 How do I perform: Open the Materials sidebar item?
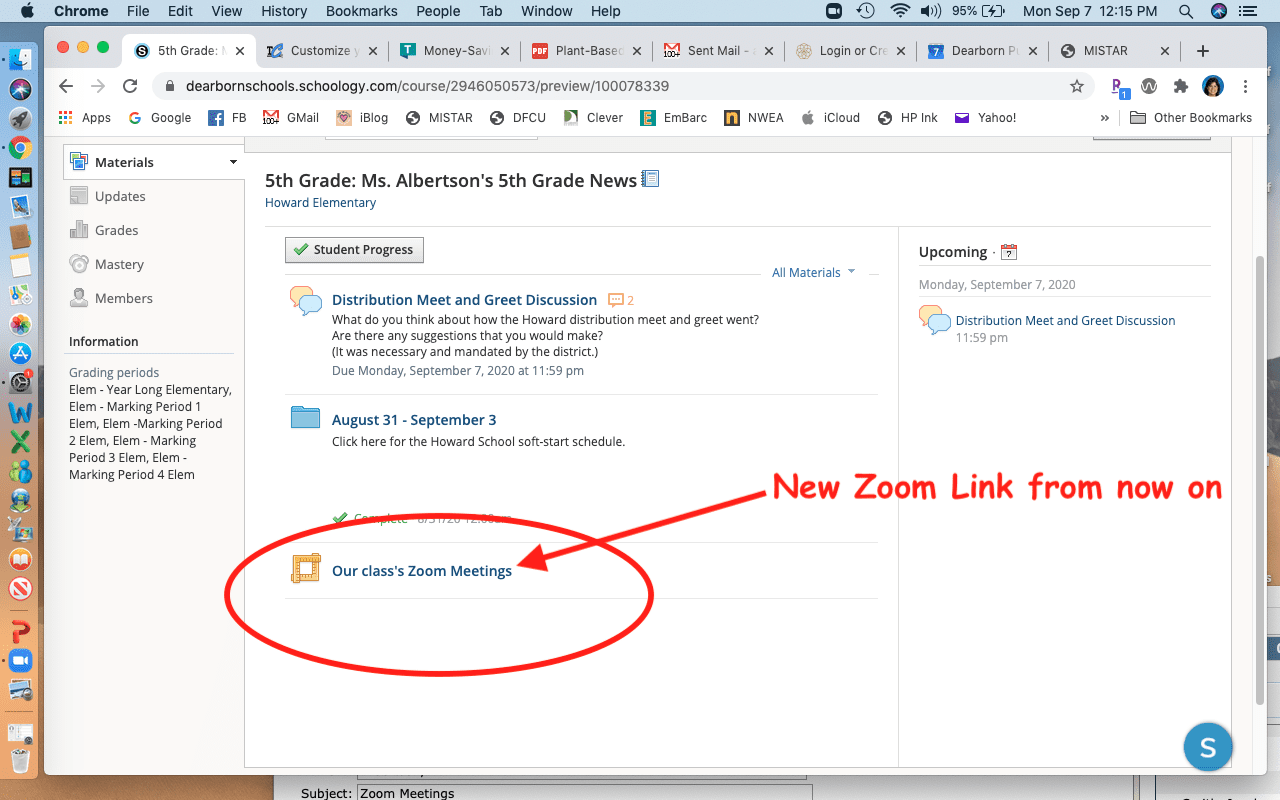click(x=154, y=162)
